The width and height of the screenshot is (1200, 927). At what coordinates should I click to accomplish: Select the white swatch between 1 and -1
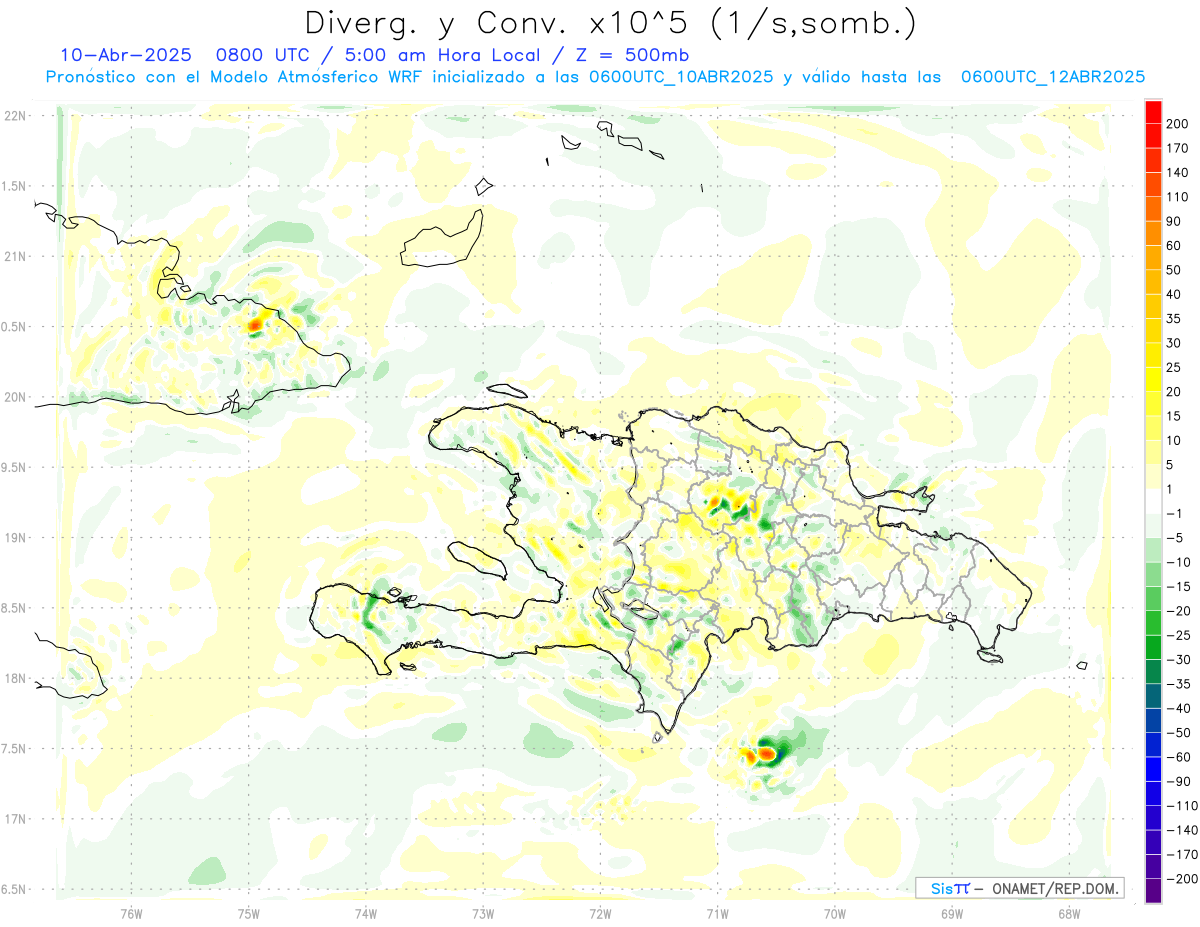1153,501
